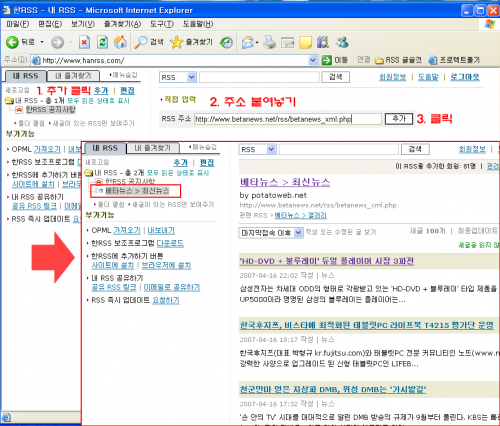
Task: Select the 베타뉴스 > 최신뉴스 feed in the list
Action: 137,191
